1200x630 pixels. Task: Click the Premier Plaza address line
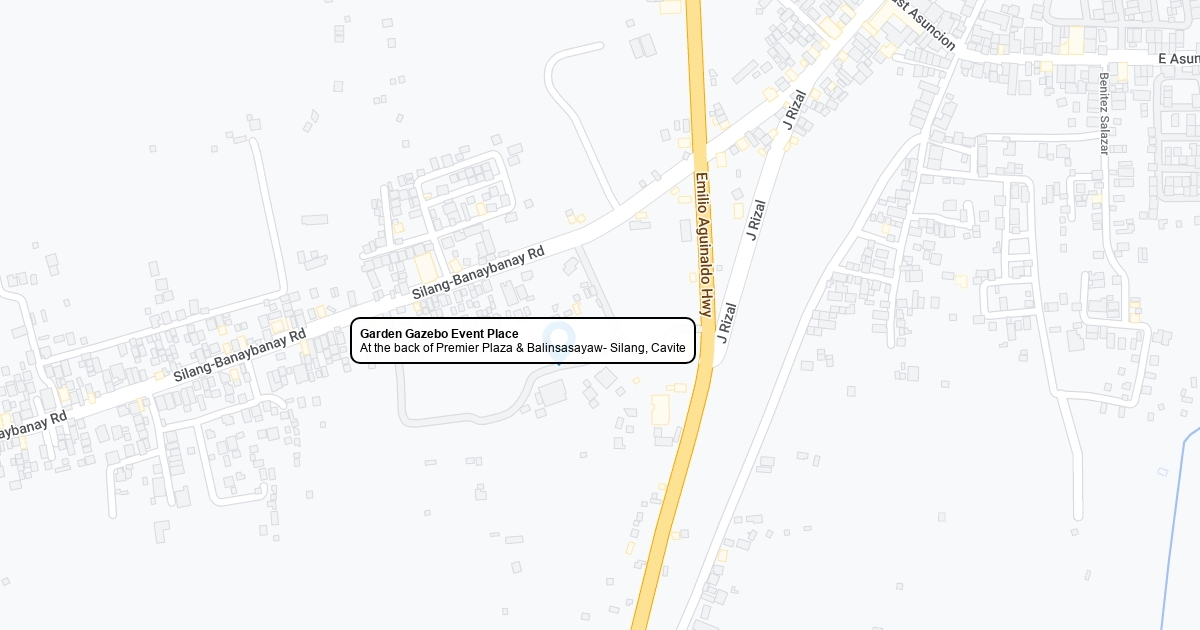pos(523,348)
